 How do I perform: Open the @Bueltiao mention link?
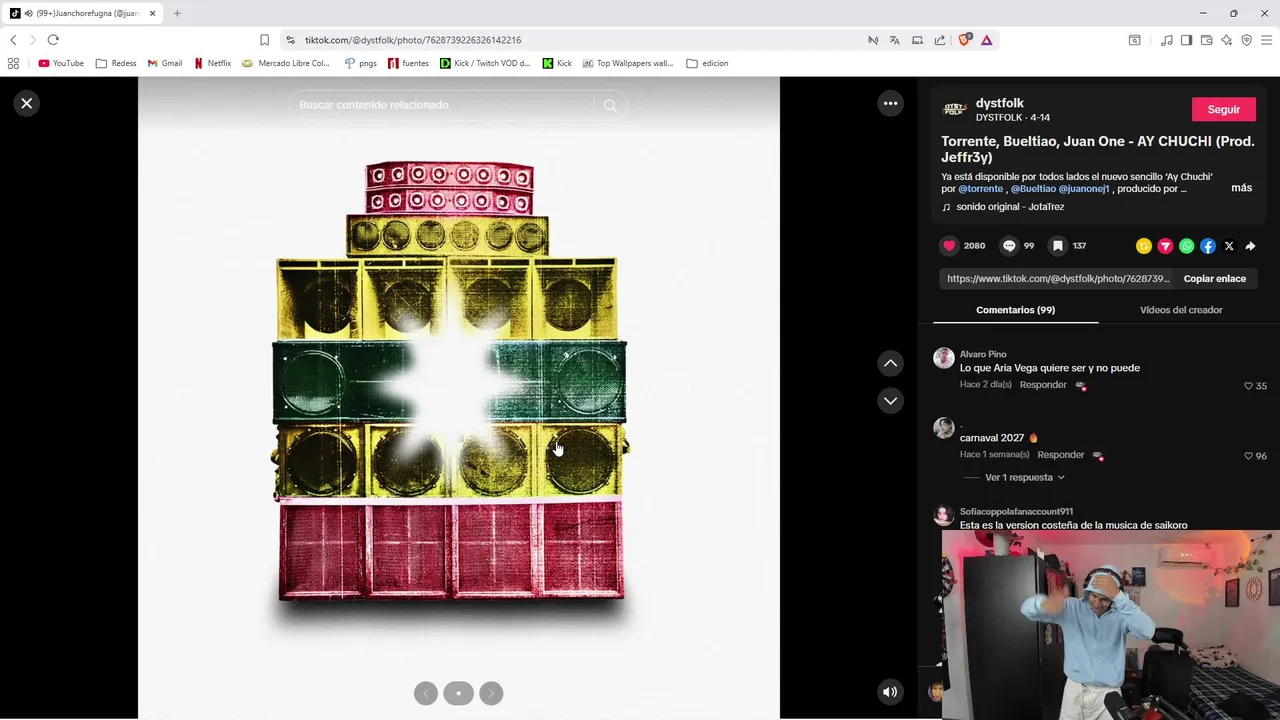1033,189
